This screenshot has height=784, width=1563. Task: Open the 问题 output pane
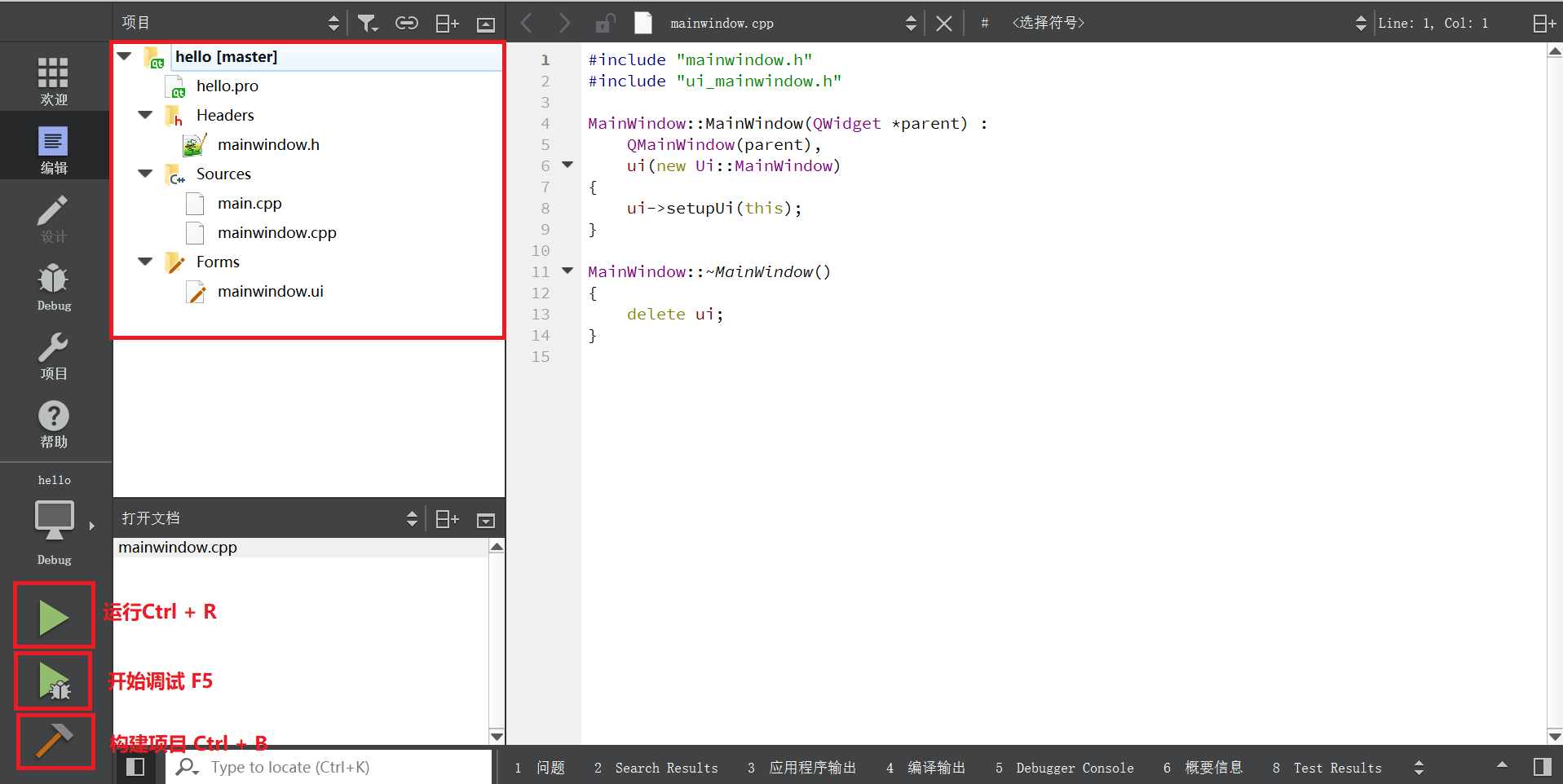pos(540,768)
